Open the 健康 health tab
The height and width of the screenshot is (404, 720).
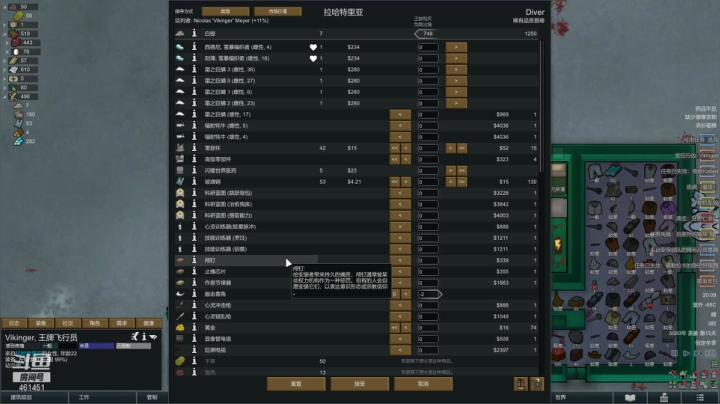(148, 323)
